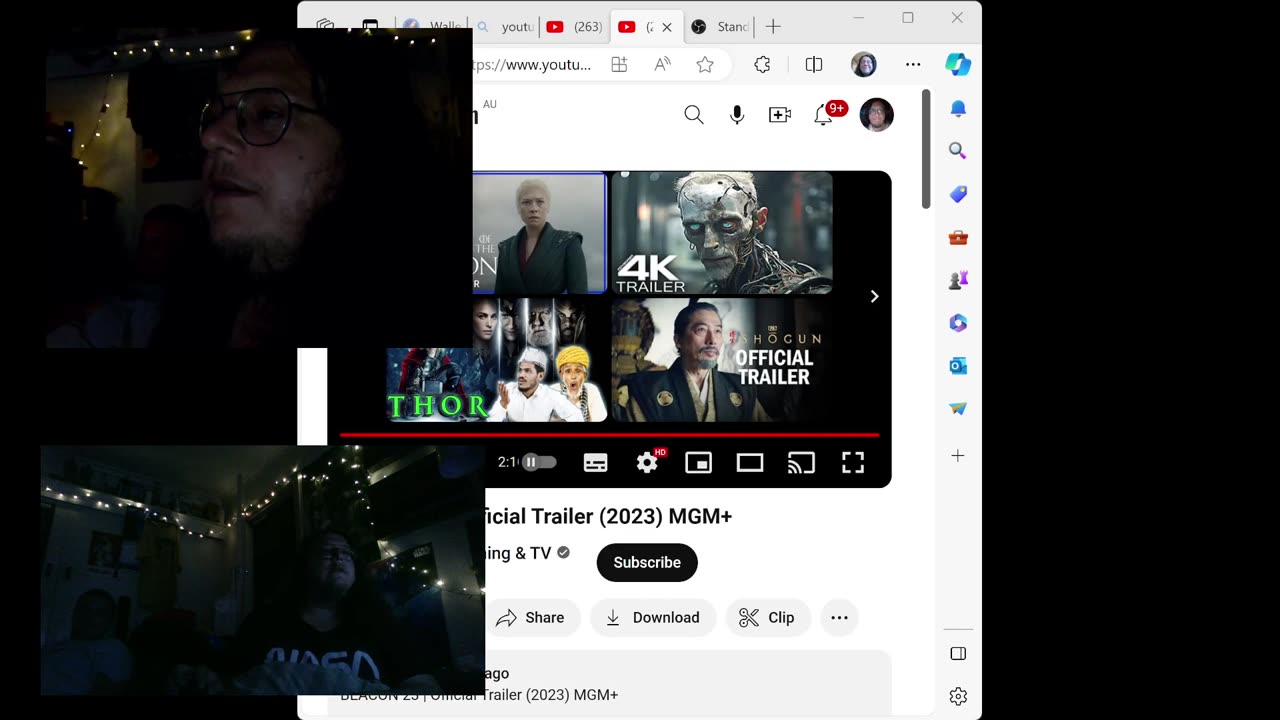Switch to the Walle browser tab
Viewport: 1280px width, 720px height.
click(x=431, y=27)
